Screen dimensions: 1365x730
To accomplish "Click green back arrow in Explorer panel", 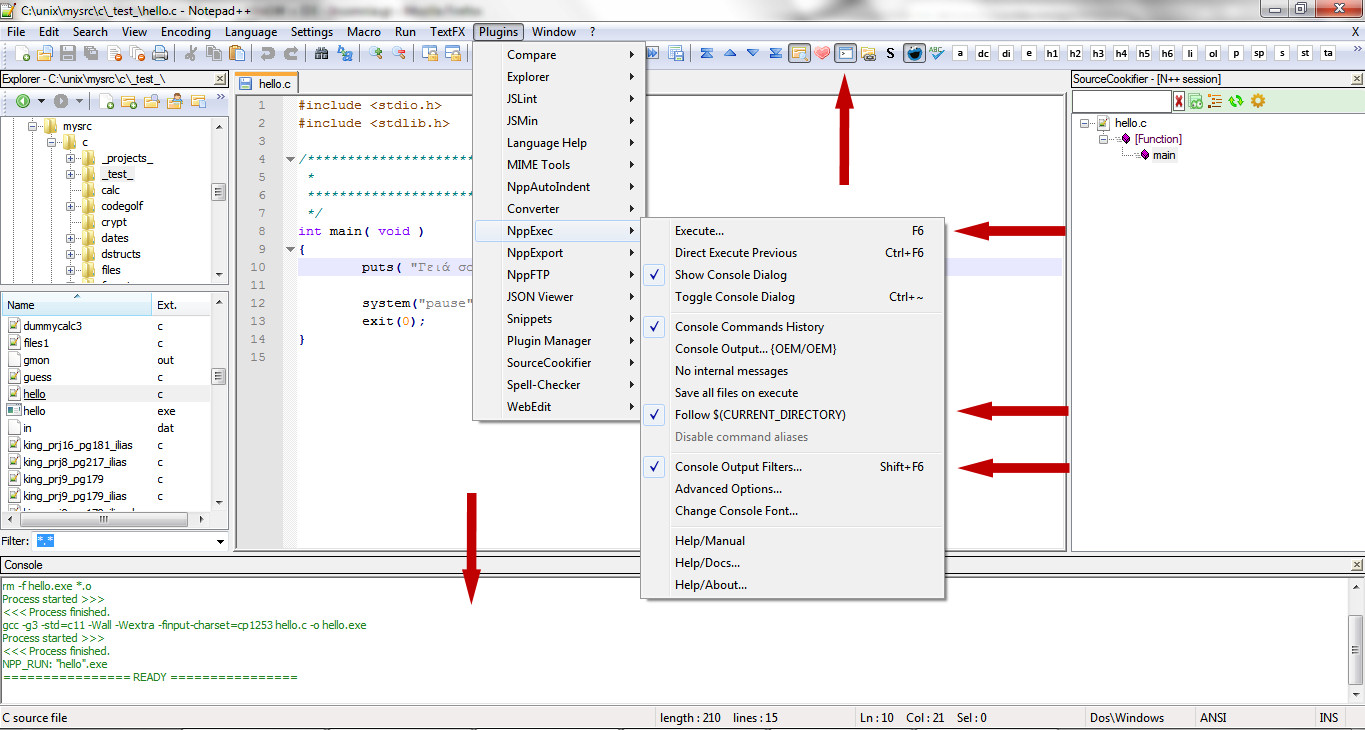I will (22, 101).
